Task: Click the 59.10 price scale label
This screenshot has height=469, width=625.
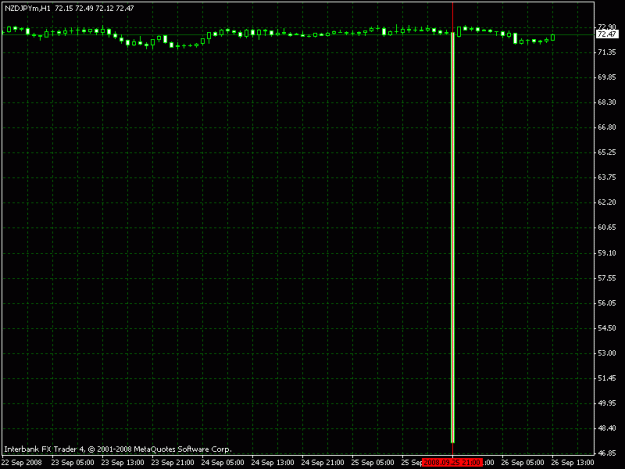Action: point(607,253)
